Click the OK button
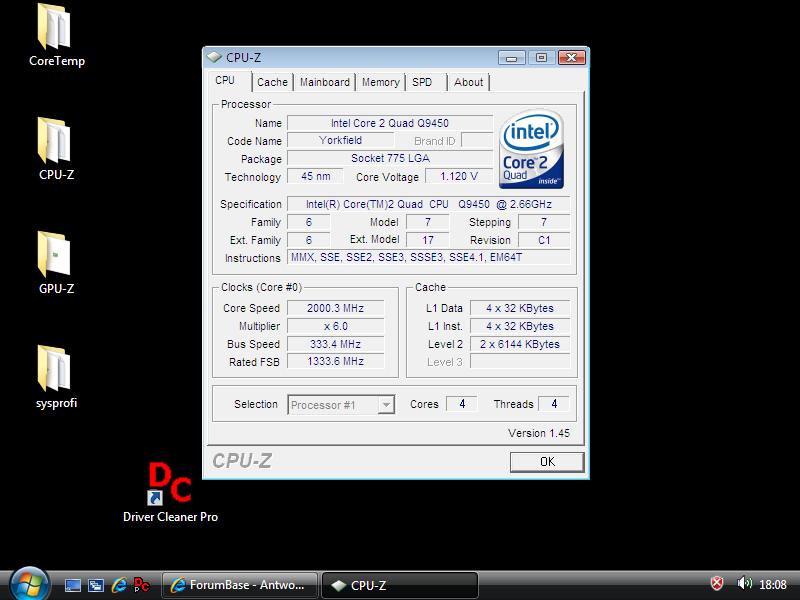Screen dimensions: 800x600 (547, 462)
